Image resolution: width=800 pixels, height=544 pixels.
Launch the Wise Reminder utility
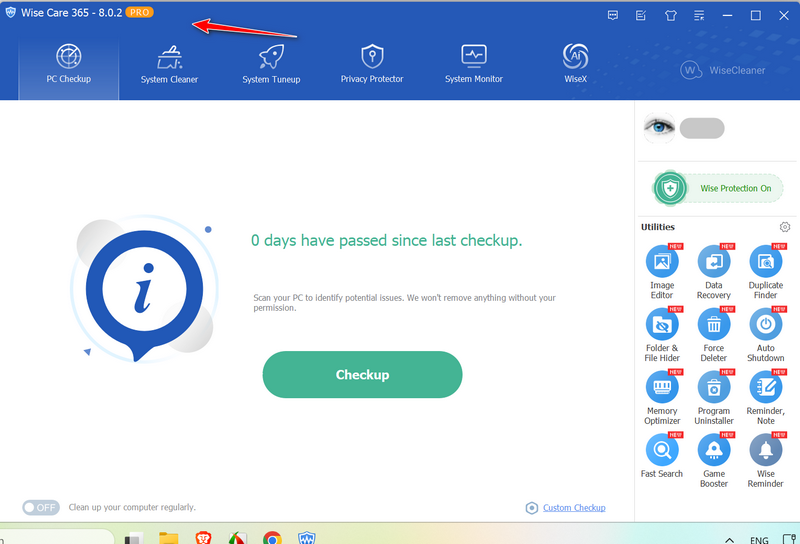click(x=765, y=461)
